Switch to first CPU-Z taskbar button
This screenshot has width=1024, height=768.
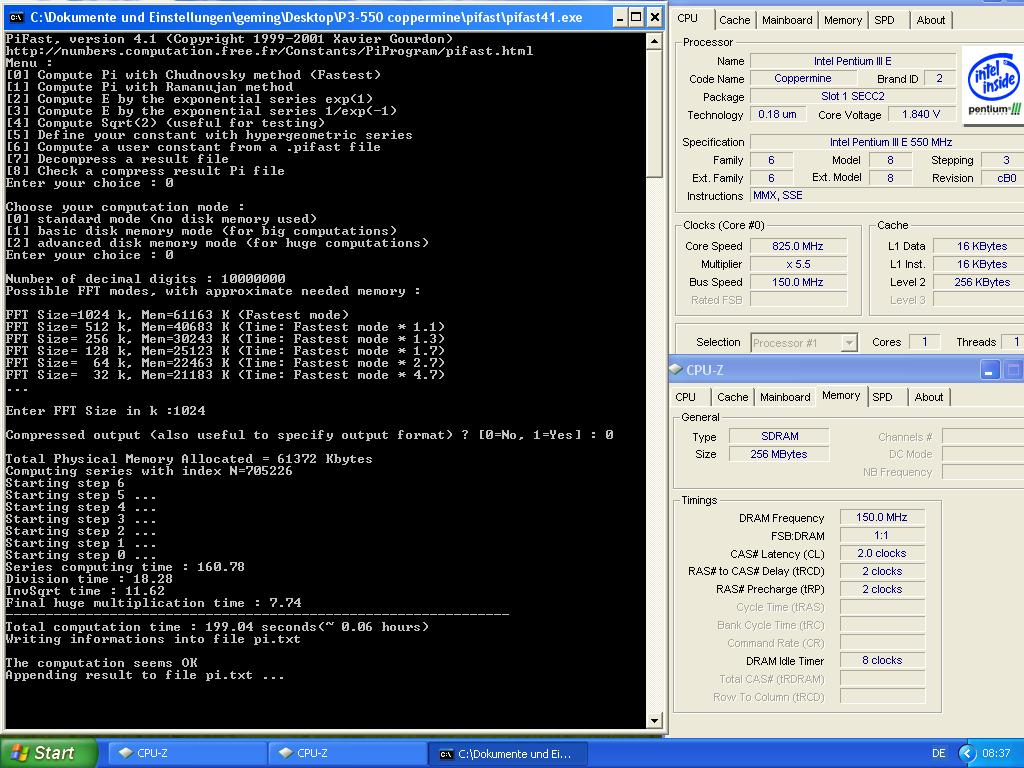click(x=186, y=753)
